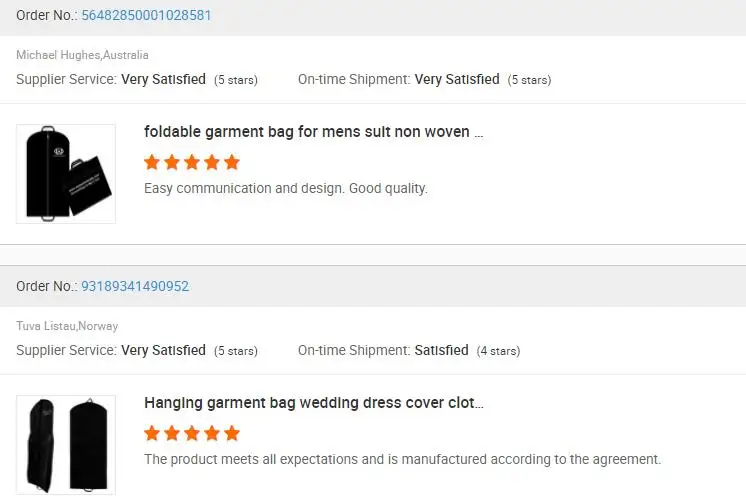746x504 pixels.
Task: Click the On-time Shipment "(4 stars)" label
Action: (497, 351)
